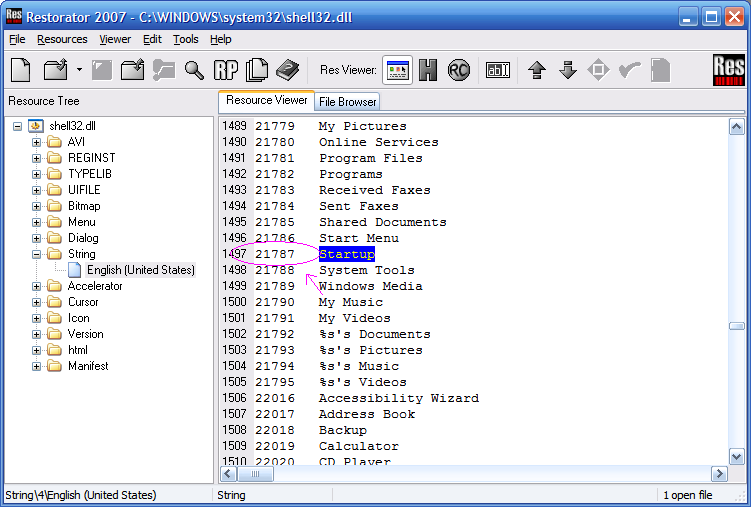Open the File menu
The width and height of the screenshot is (751, 507).
17,39
